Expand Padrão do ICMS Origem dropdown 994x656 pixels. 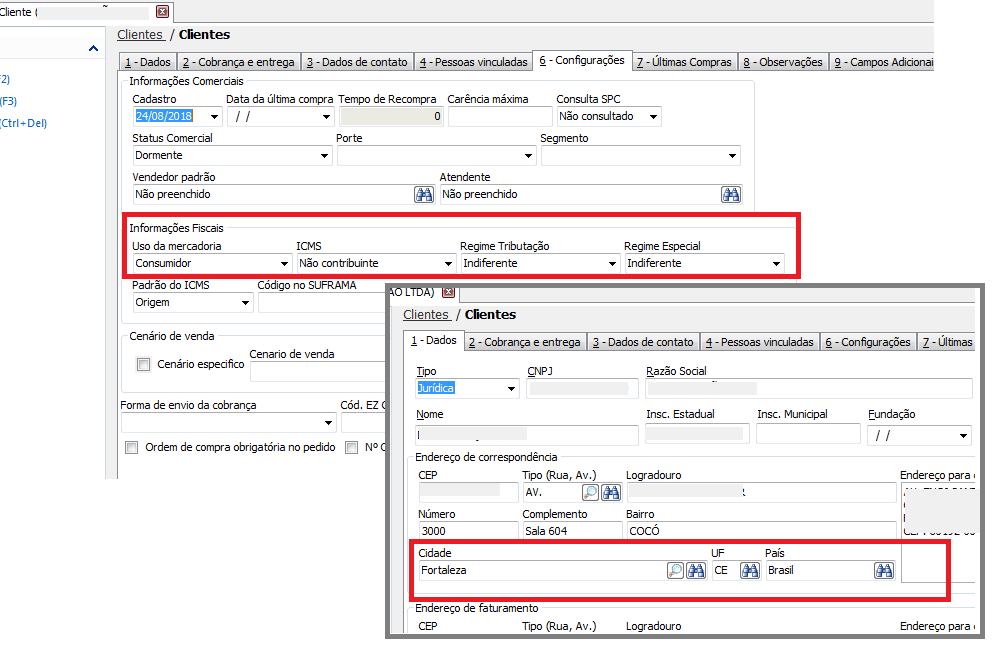pos(245,303)
